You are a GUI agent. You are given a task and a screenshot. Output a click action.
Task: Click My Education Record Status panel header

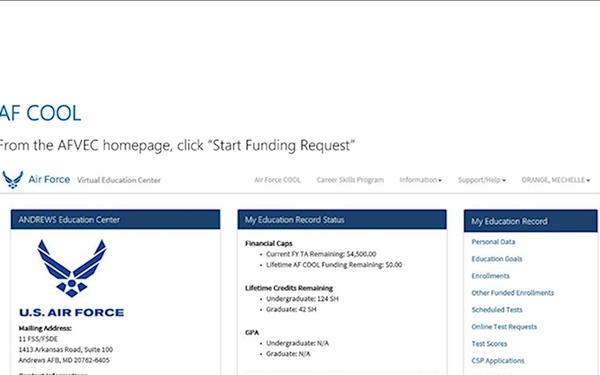(x=342, y=220)
